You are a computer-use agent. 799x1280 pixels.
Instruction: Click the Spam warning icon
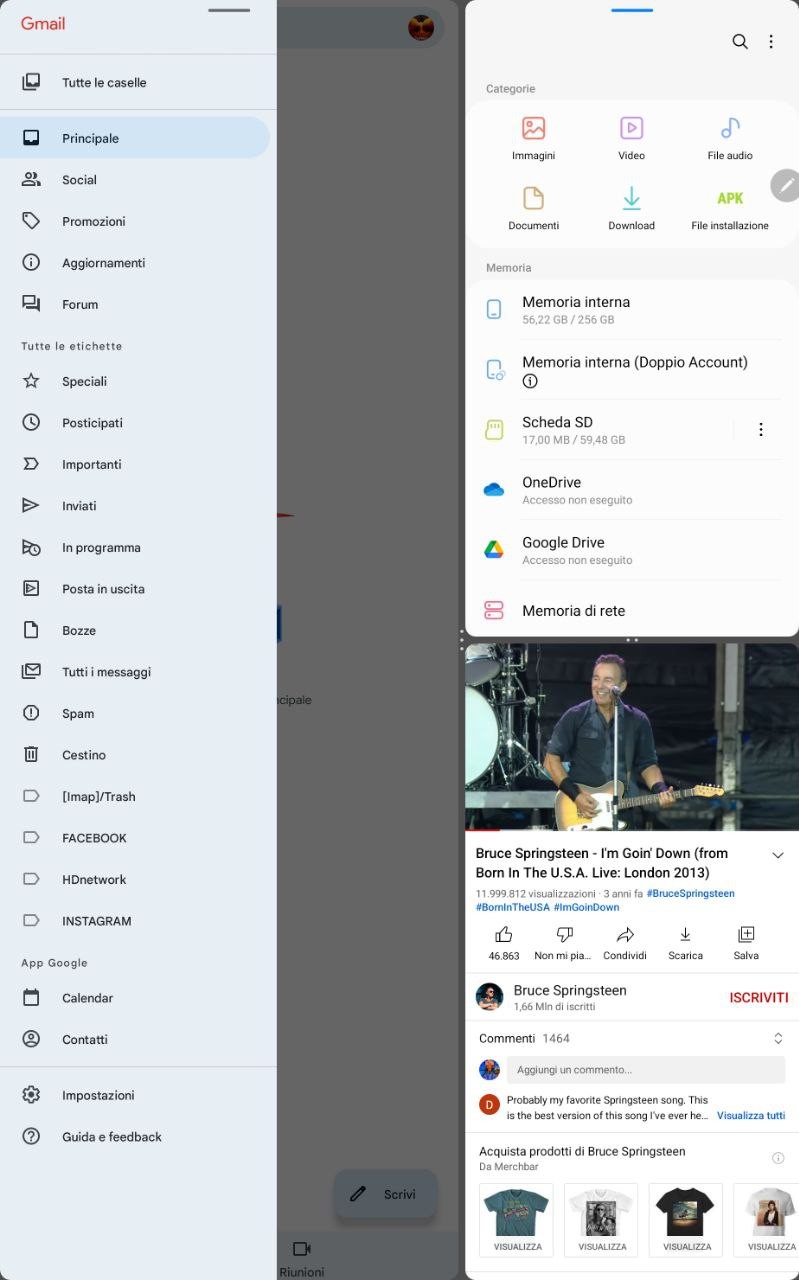tap(31, 713)
